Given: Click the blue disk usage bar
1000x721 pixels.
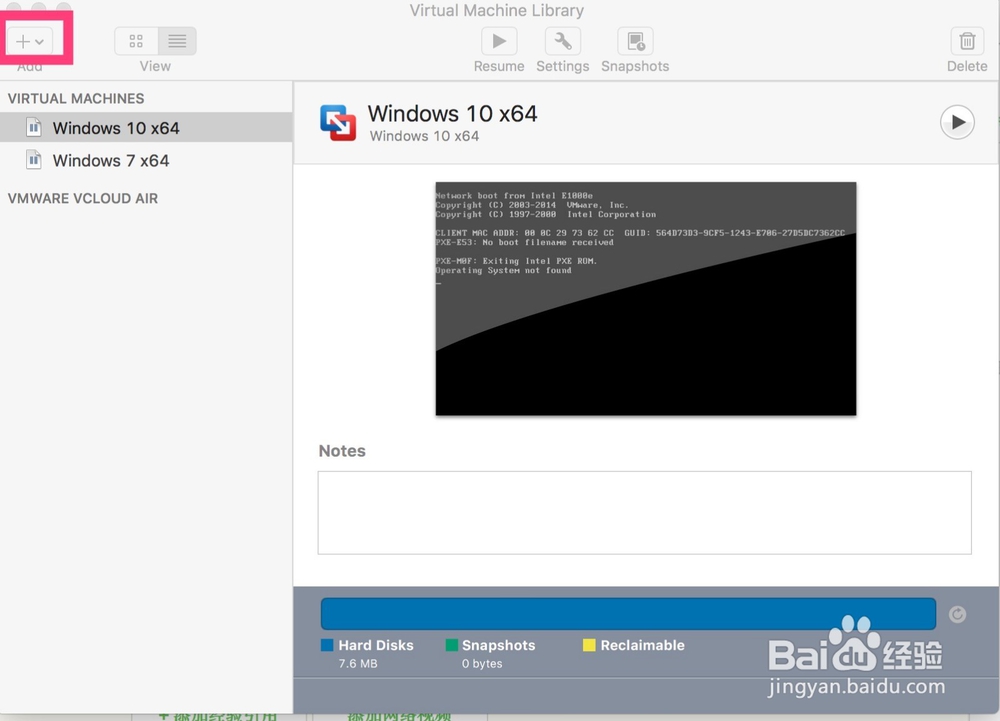Looking at the screenshot, I should click(x=628, y=613).
